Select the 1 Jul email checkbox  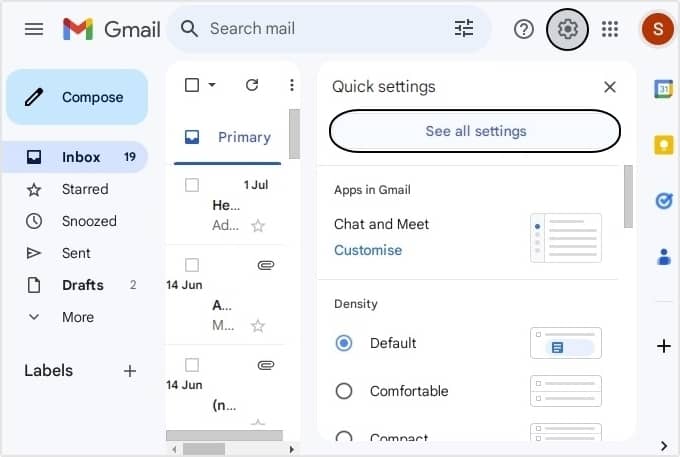192,185
